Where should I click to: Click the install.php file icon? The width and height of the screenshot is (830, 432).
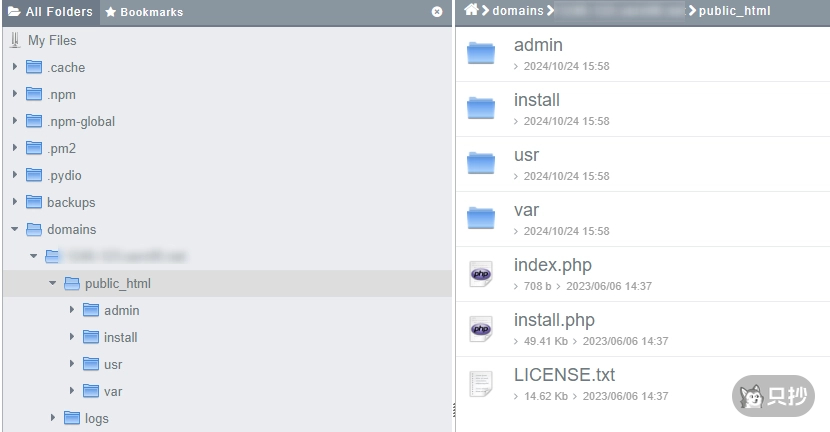[481, 329]
